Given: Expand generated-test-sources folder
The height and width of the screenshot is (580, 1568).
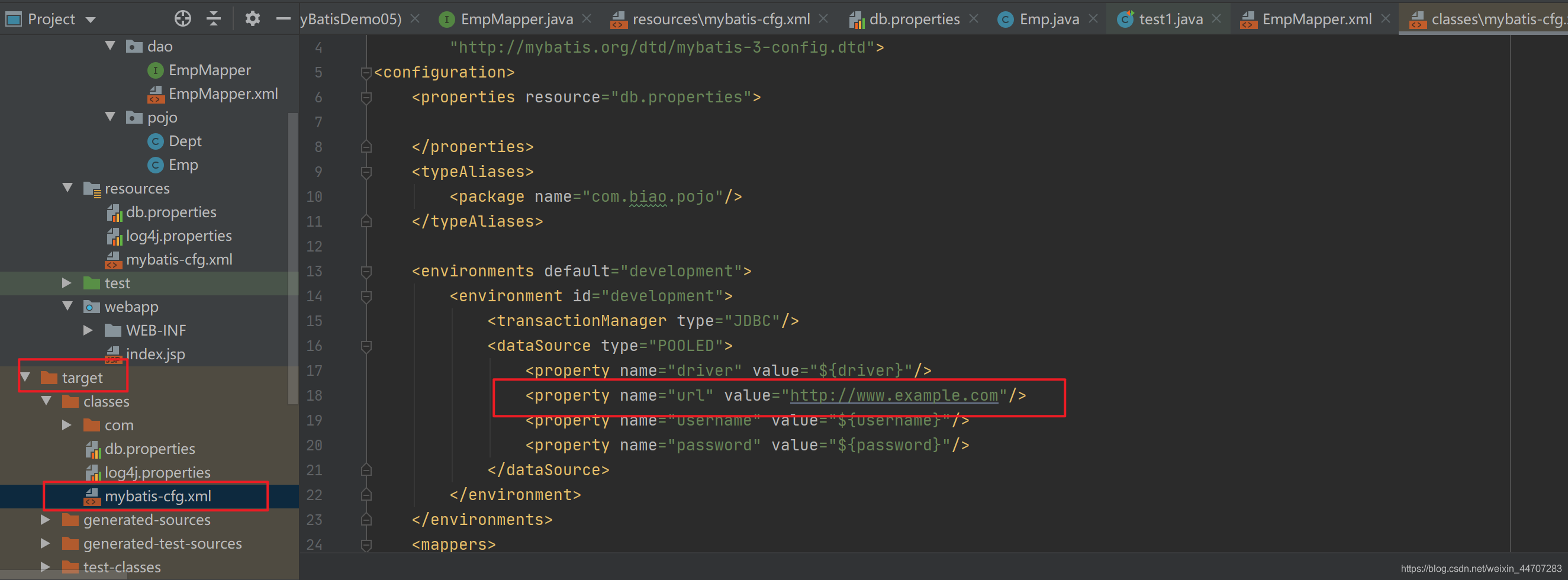Looking at the screenshot, I should [x=46, y=543].
